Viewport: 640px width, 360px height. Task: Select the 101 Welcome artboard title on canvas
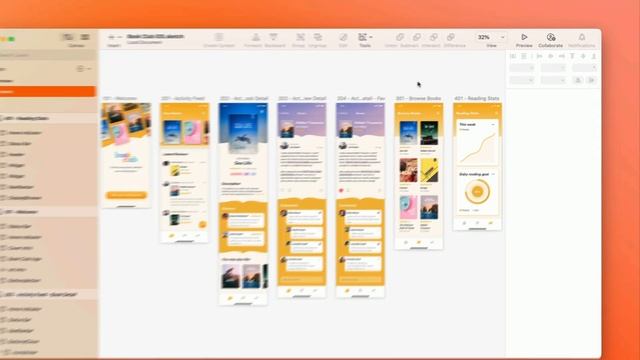120,98
